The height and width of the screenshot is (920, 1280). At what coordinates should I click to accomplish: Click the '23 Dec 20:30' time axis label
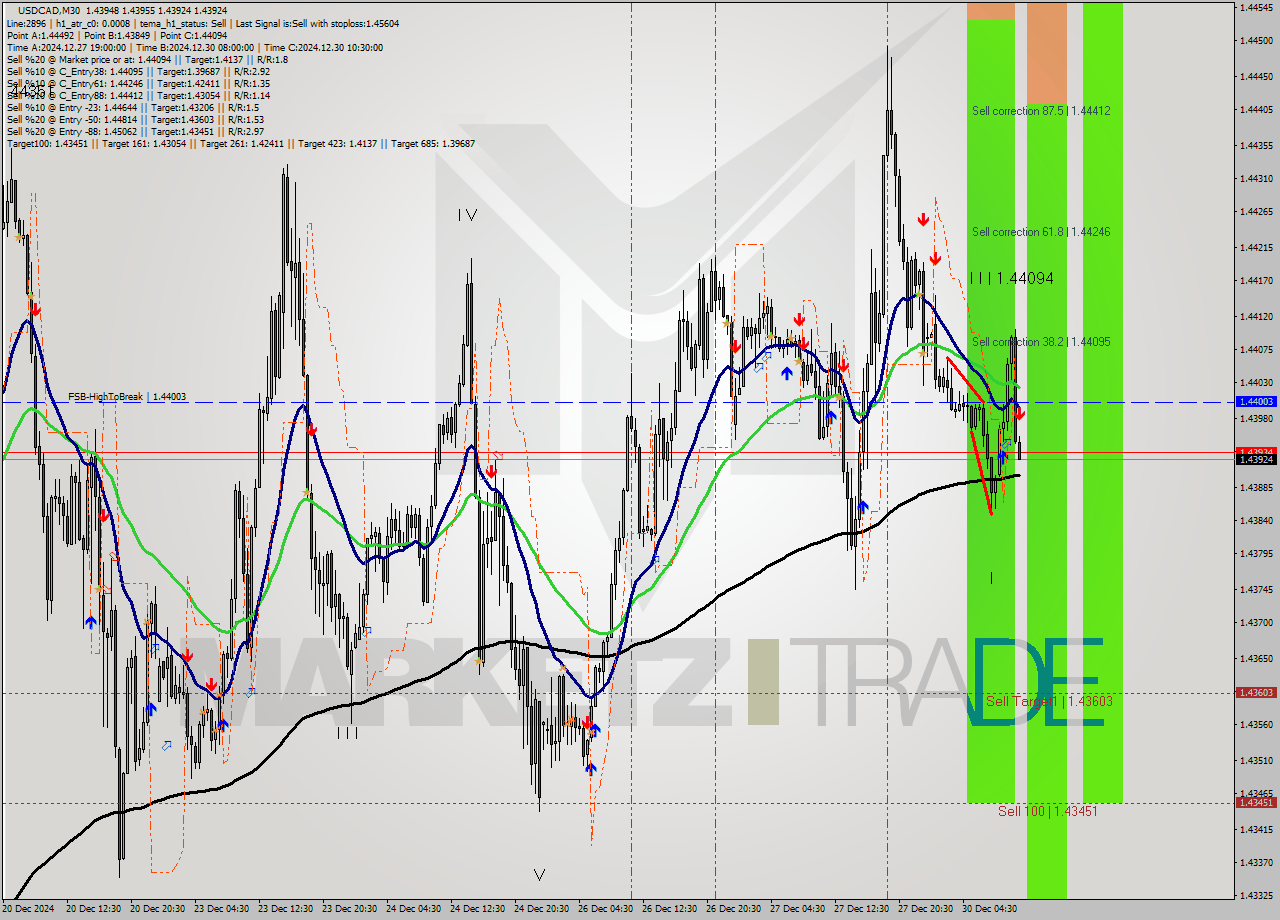click(x=349, y=908)
